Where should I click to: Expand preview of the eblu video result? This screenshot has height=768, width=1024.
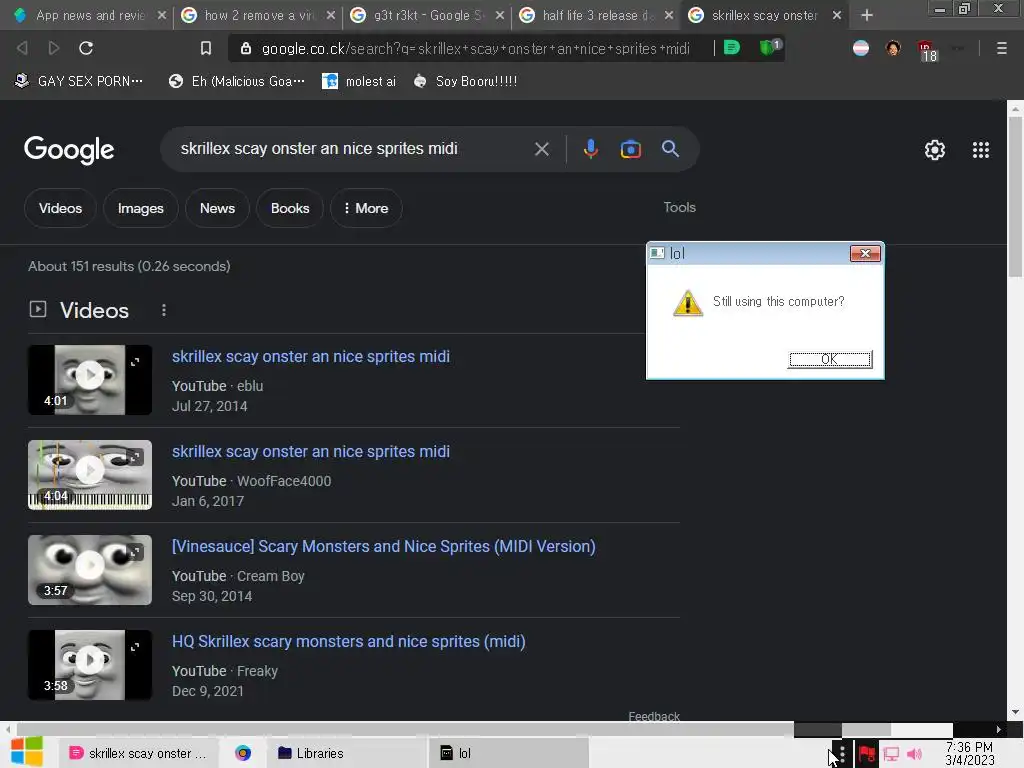[135, 362]
